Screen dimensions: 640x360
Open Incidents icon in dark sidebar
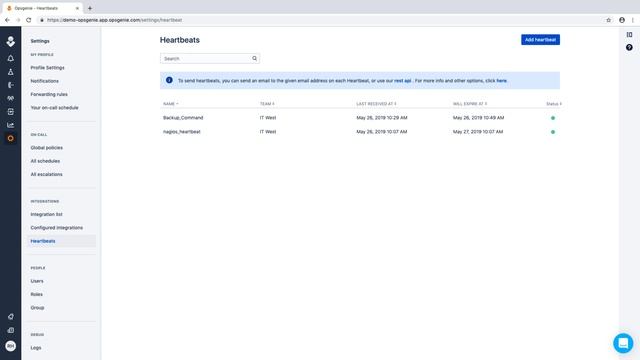pyautogui.click(x=11, y=72)
